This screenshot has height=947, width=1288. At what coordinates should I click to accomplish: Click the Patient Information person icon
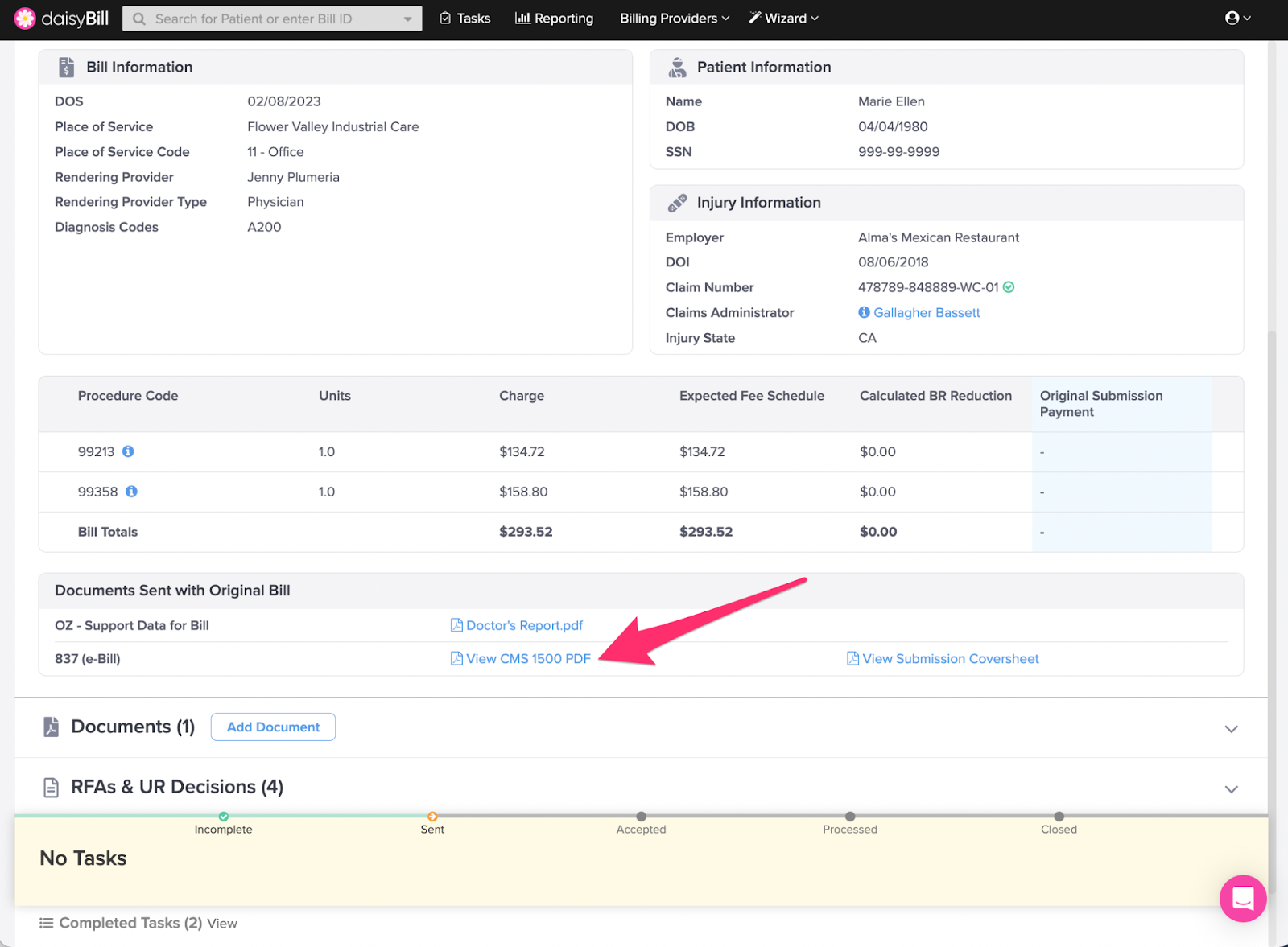tap(678, 68)
